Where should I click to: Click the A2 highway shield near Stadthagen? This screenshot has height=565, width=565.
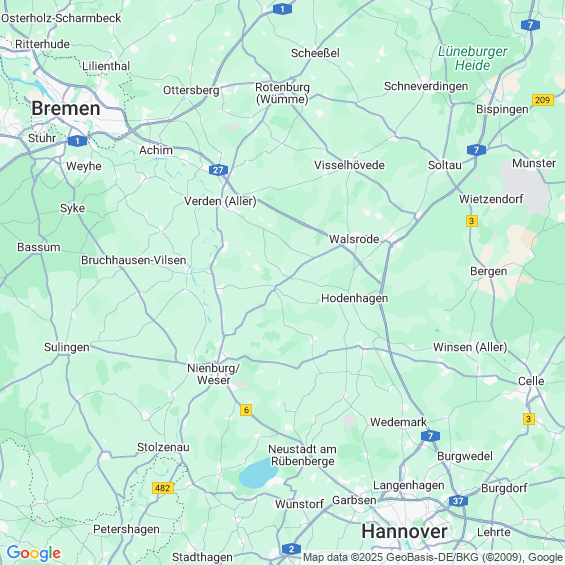click(291, 549)
